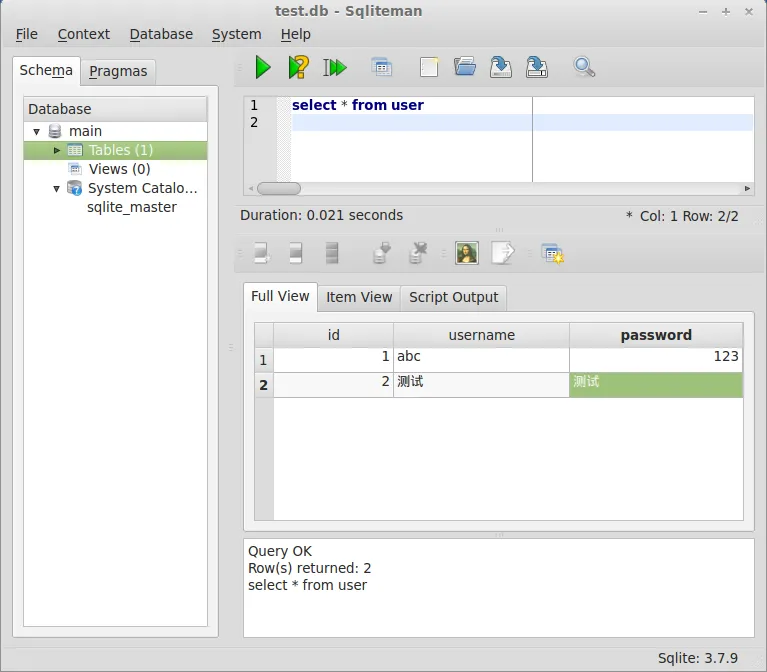Open BLOB image preview Mona Lisa icon
767x672 pixels.
pos(467,253)
